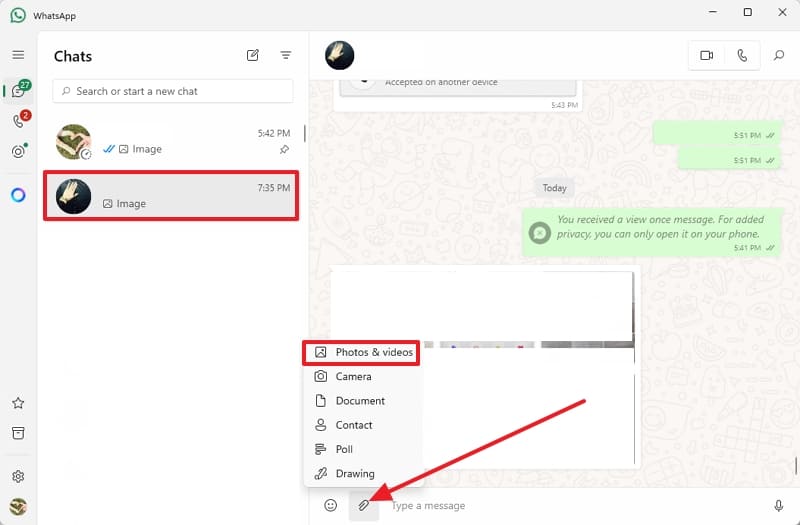Open Starred messages
The image size is (800, 525).
pyautogui.click(x=18, y=404)
